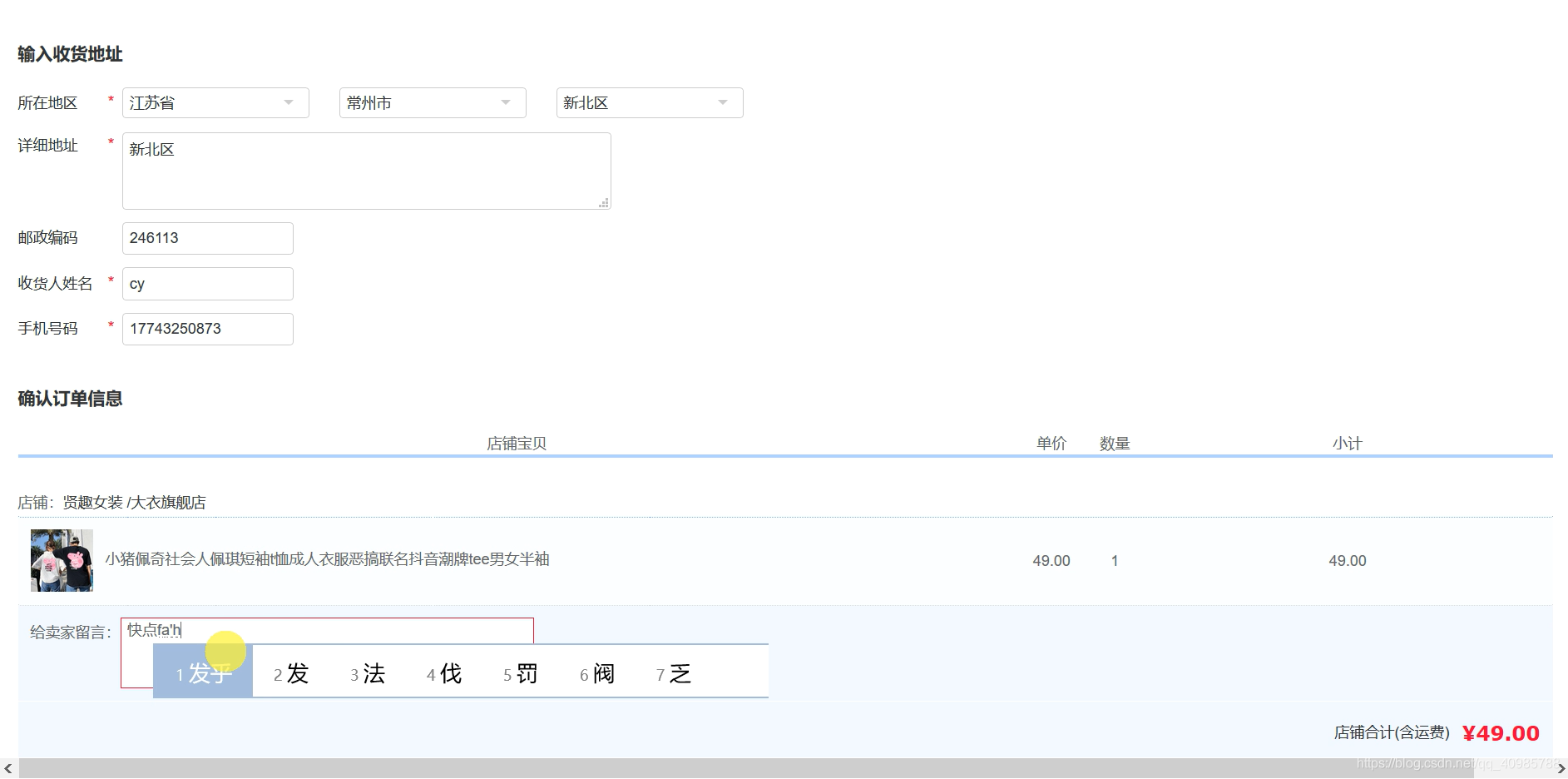Click the recipient name field containing cy
The image size is (1568, 779).
point(208,284)
